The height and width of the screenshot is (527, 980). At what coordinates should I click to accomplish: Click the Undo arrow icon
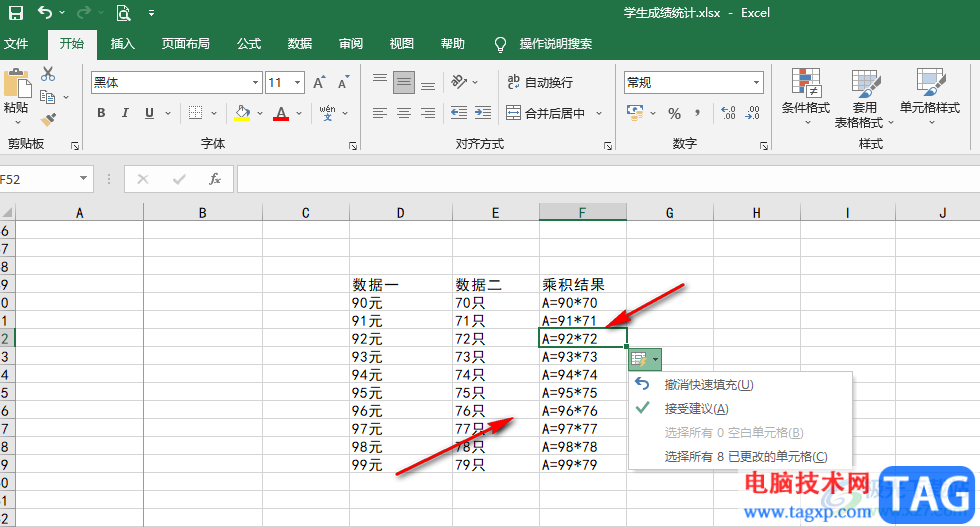coord(45,12)
